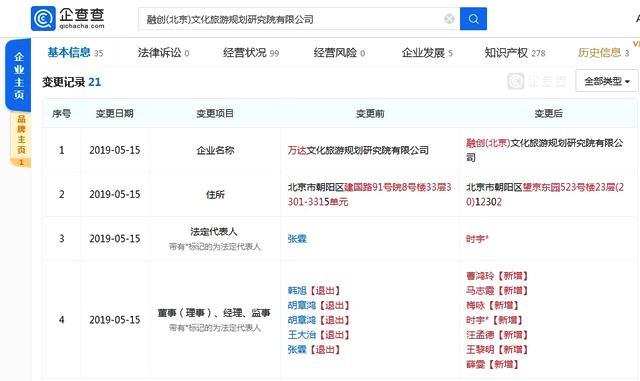Switch to the 经营状况 tab
The width and height of the screenshot is (640, 381).
pos(251,53)
